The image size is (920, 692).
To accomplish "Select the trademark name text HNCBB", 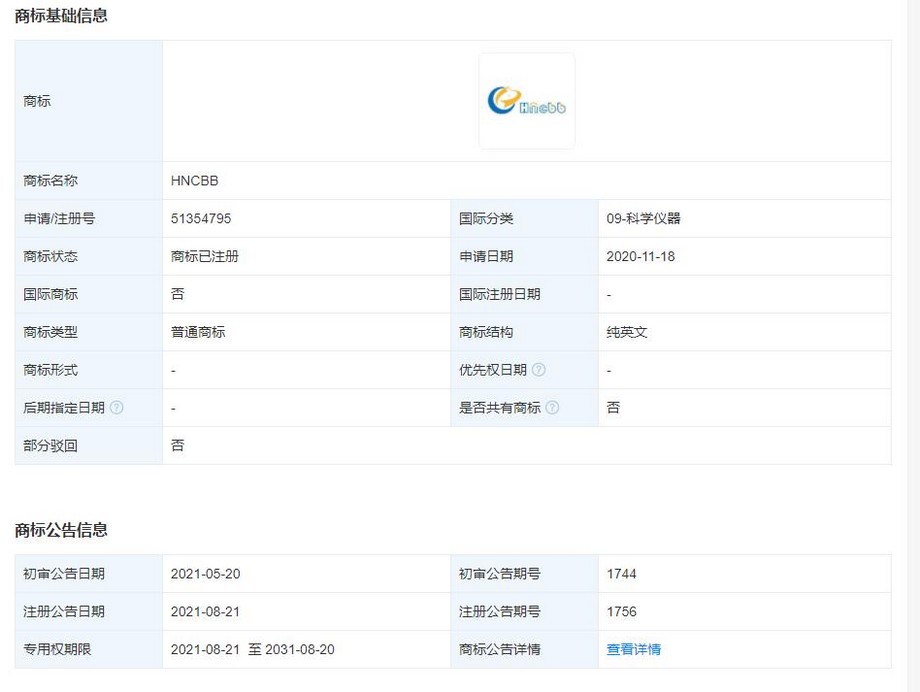I will pyautogui.click(x=194, y=181).
